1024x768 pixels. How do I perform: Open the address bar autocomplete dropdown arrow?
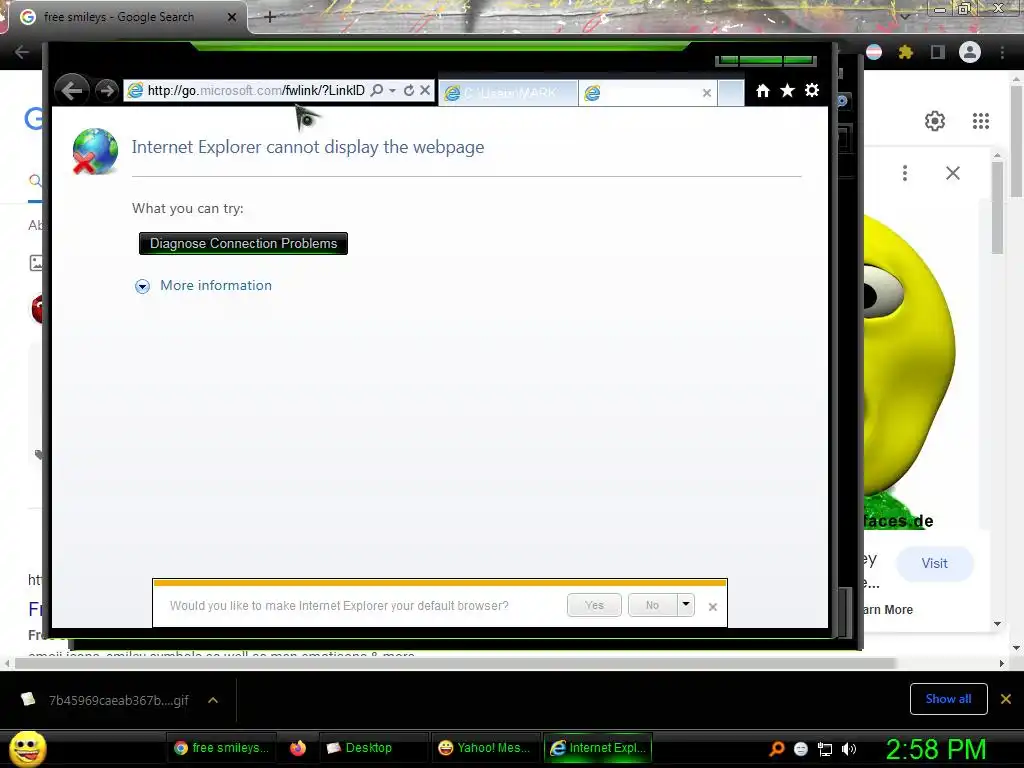[392, 90]
